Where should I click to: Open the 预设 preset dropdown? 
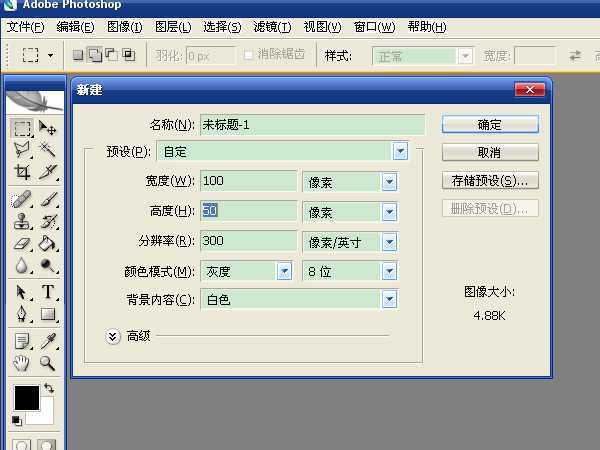point(400,151)
